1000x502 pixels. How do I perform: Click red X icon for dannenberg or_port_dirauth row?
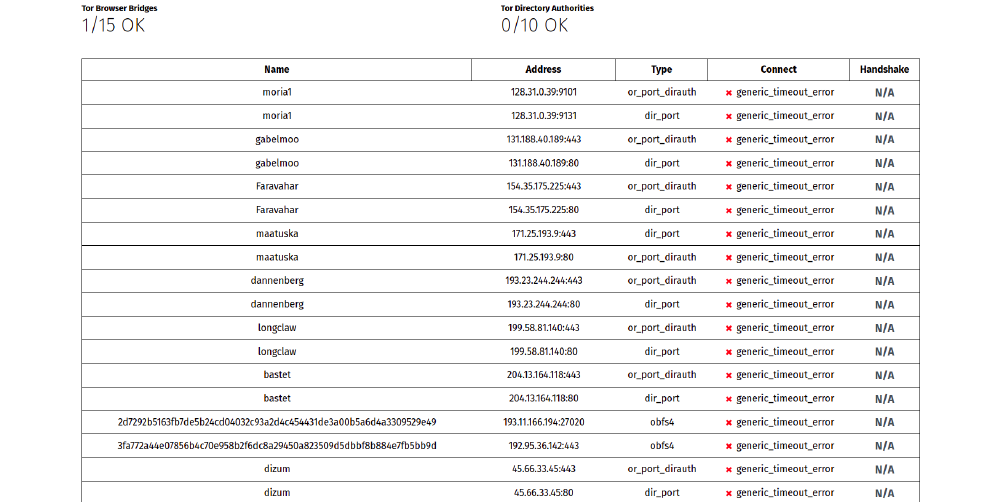(x=729, y=281)
